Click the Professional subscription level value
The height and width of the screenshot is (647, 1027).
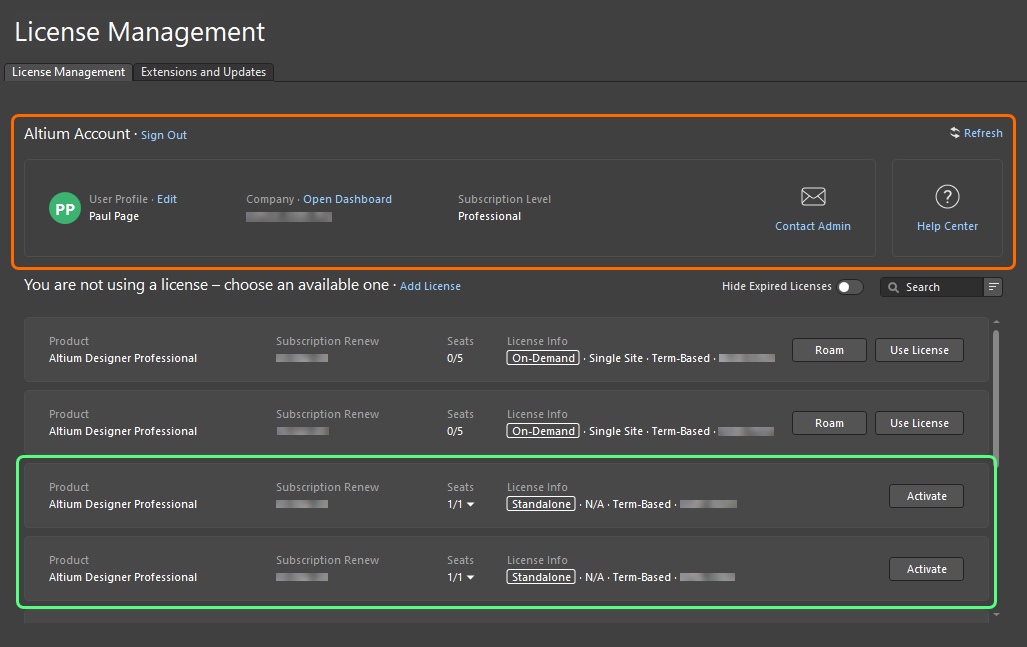click(x=489, y=216)
